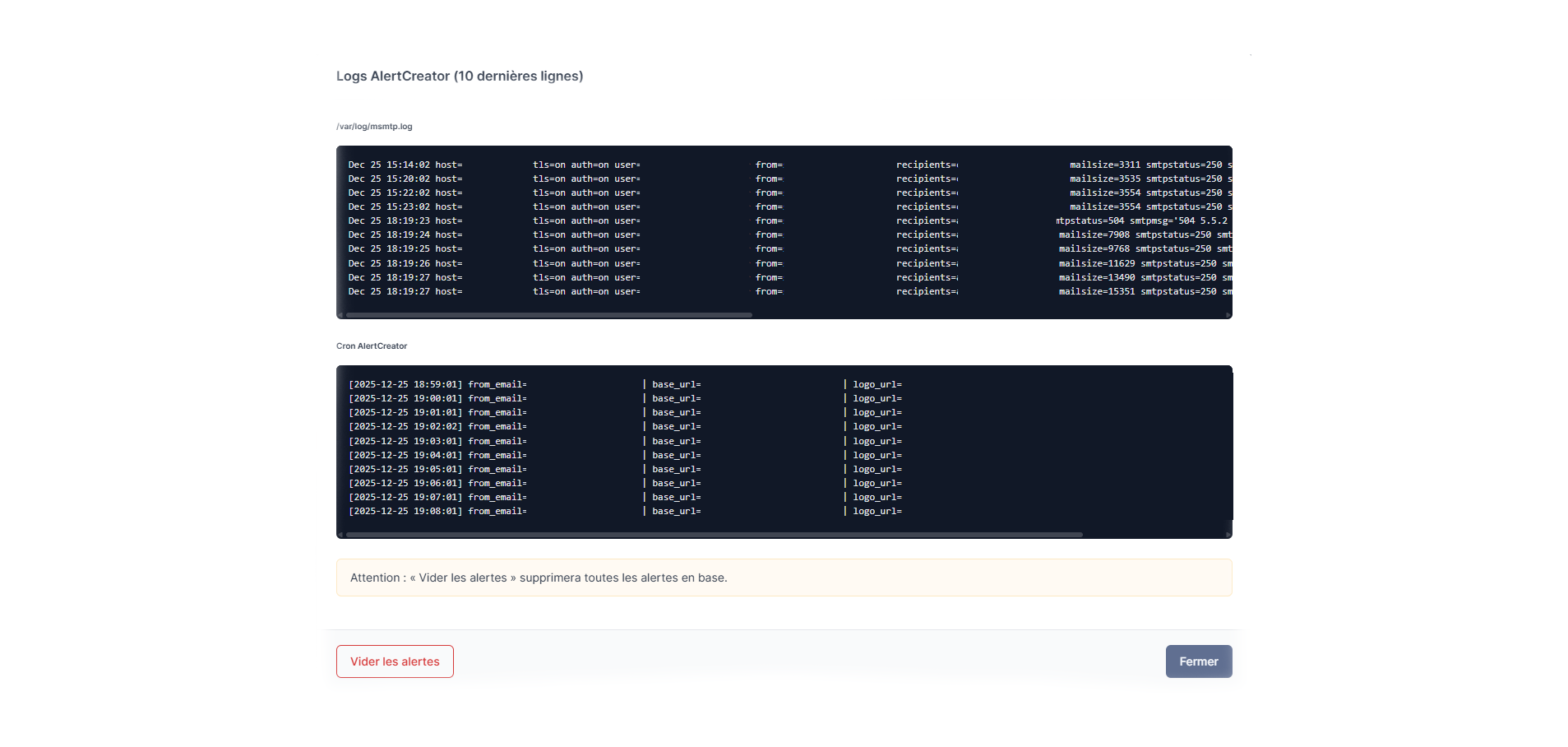Select the Dec 25 18:19:27 log line

coord(576,277)
